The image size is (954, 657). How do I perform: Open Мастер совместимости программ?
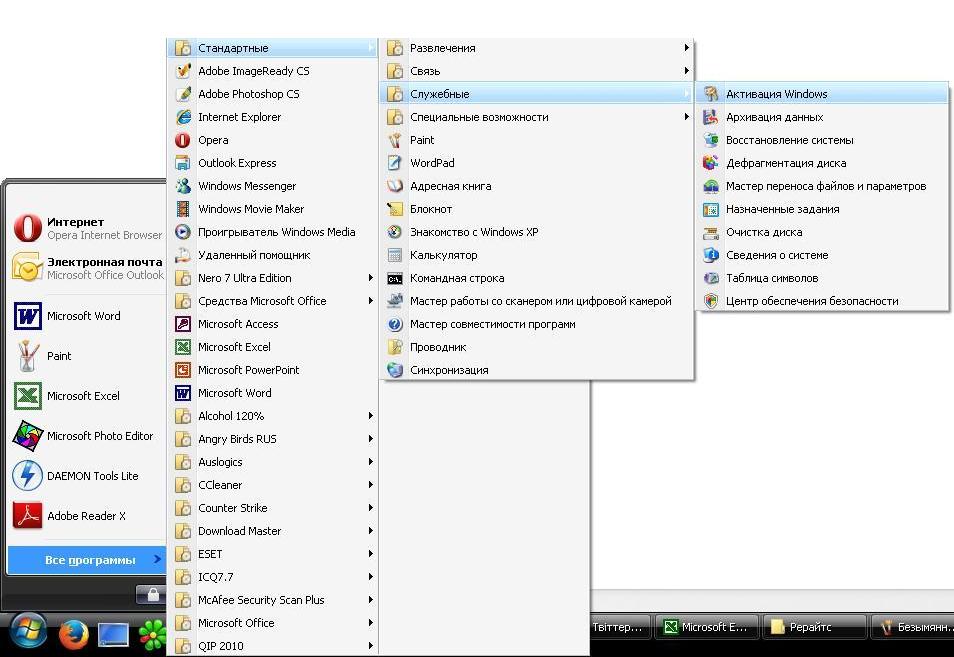pos(537,324)
